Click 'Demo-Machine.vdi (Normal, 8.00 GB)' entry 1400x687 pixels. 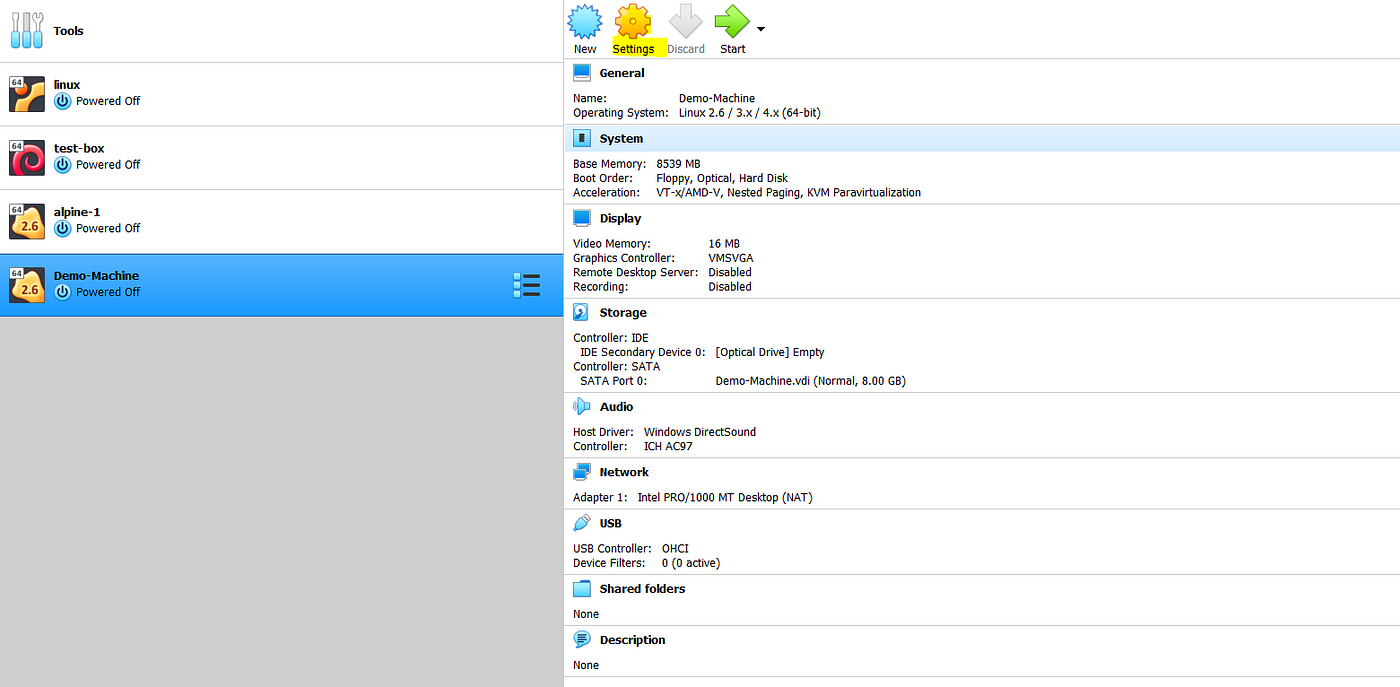point(811,381)
